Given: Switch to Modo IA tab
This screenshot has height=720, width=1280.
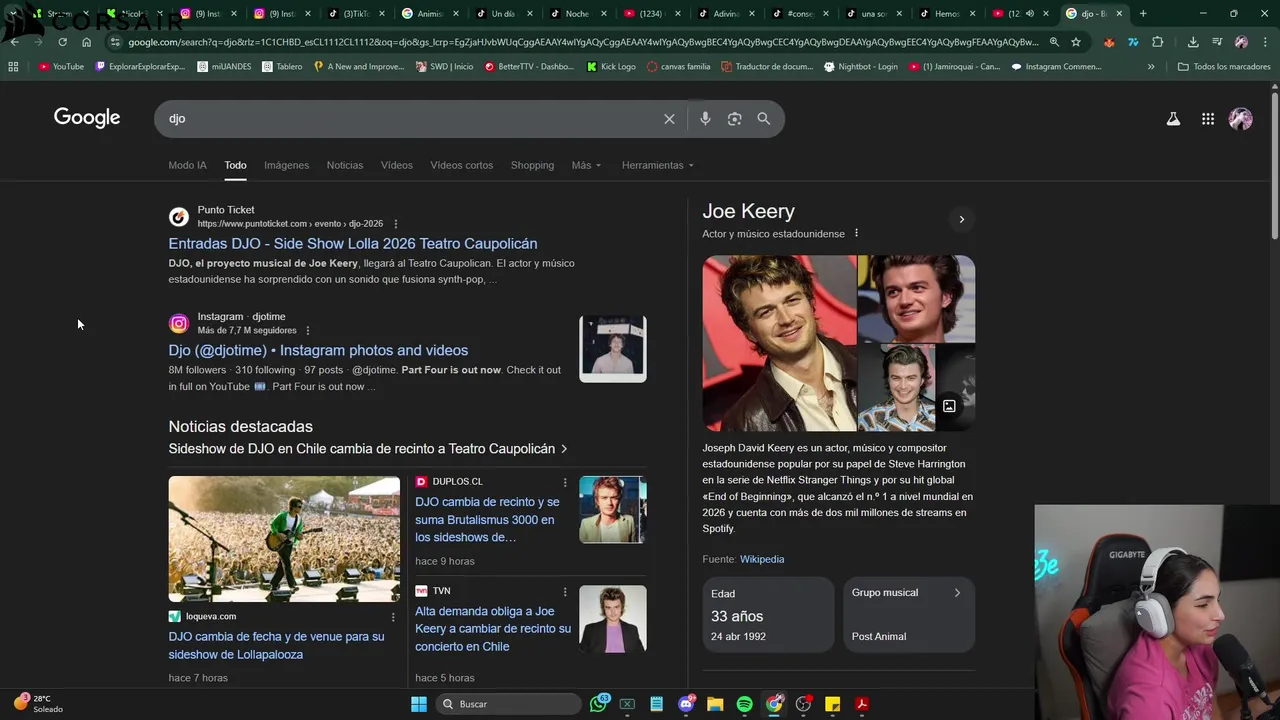Looking at the screenshot, I should [x=188, y=165].
